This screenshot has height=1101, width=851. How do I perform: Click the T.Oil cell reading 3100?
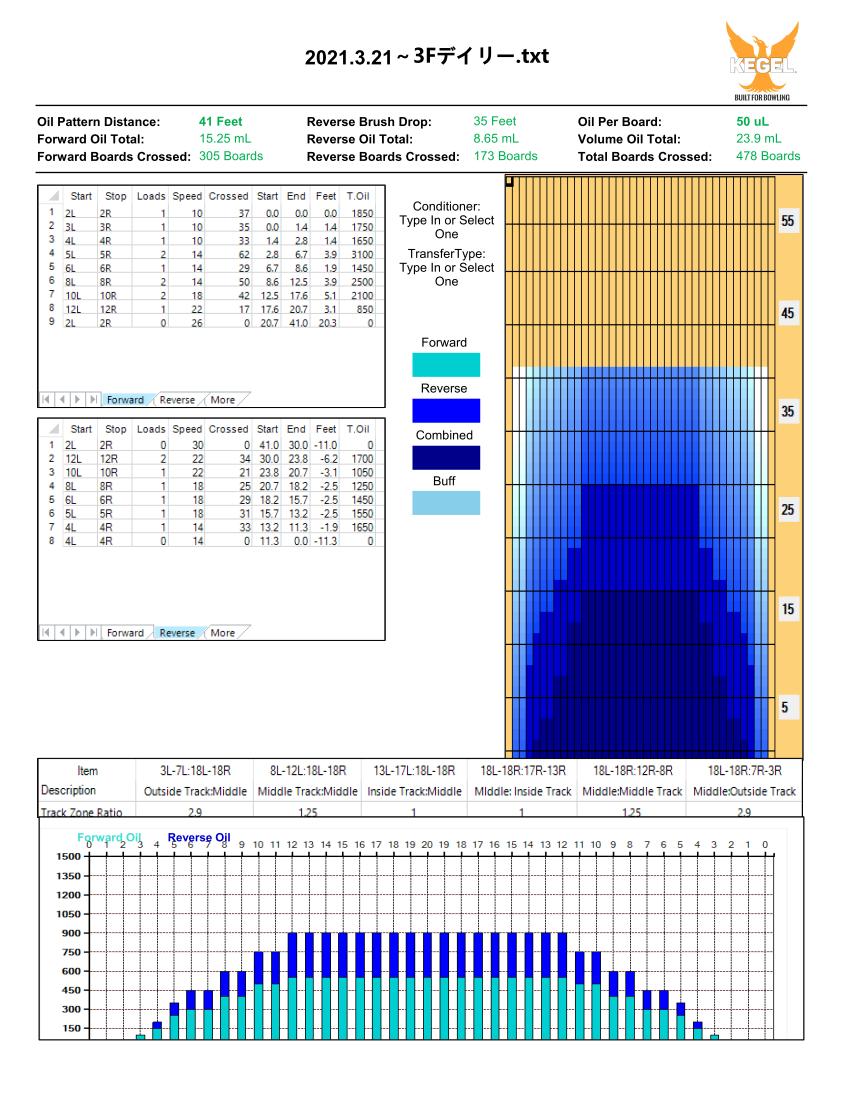(362, 254)
